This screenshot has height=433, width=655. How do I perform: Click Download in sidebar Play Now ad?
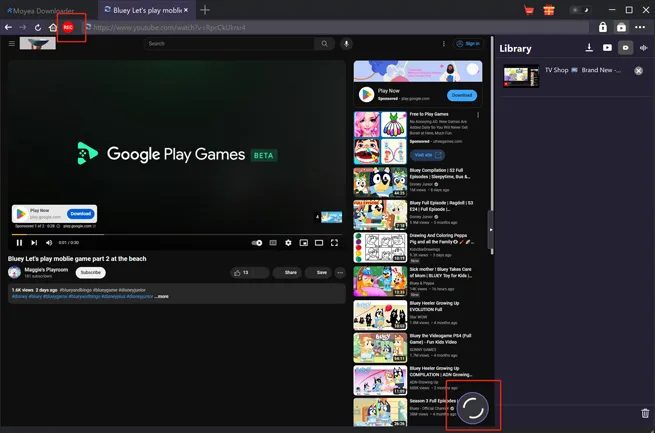pyautogui.click(x=462, y=95)
